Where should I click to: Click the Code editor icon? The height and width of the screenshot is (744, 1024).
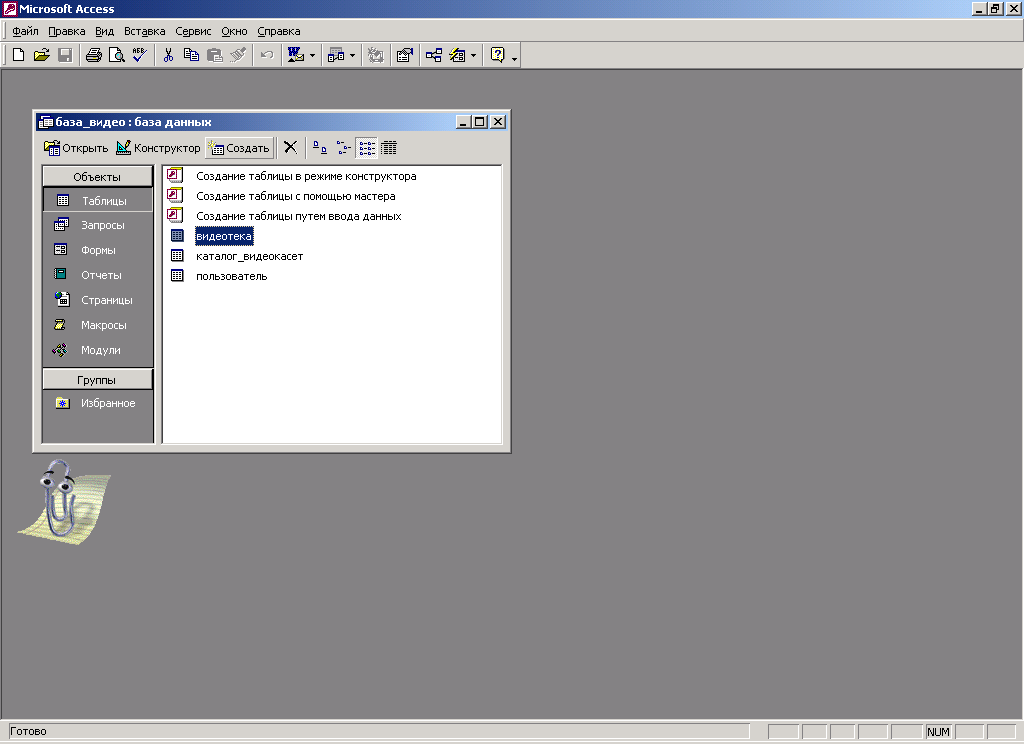(376, 55)
